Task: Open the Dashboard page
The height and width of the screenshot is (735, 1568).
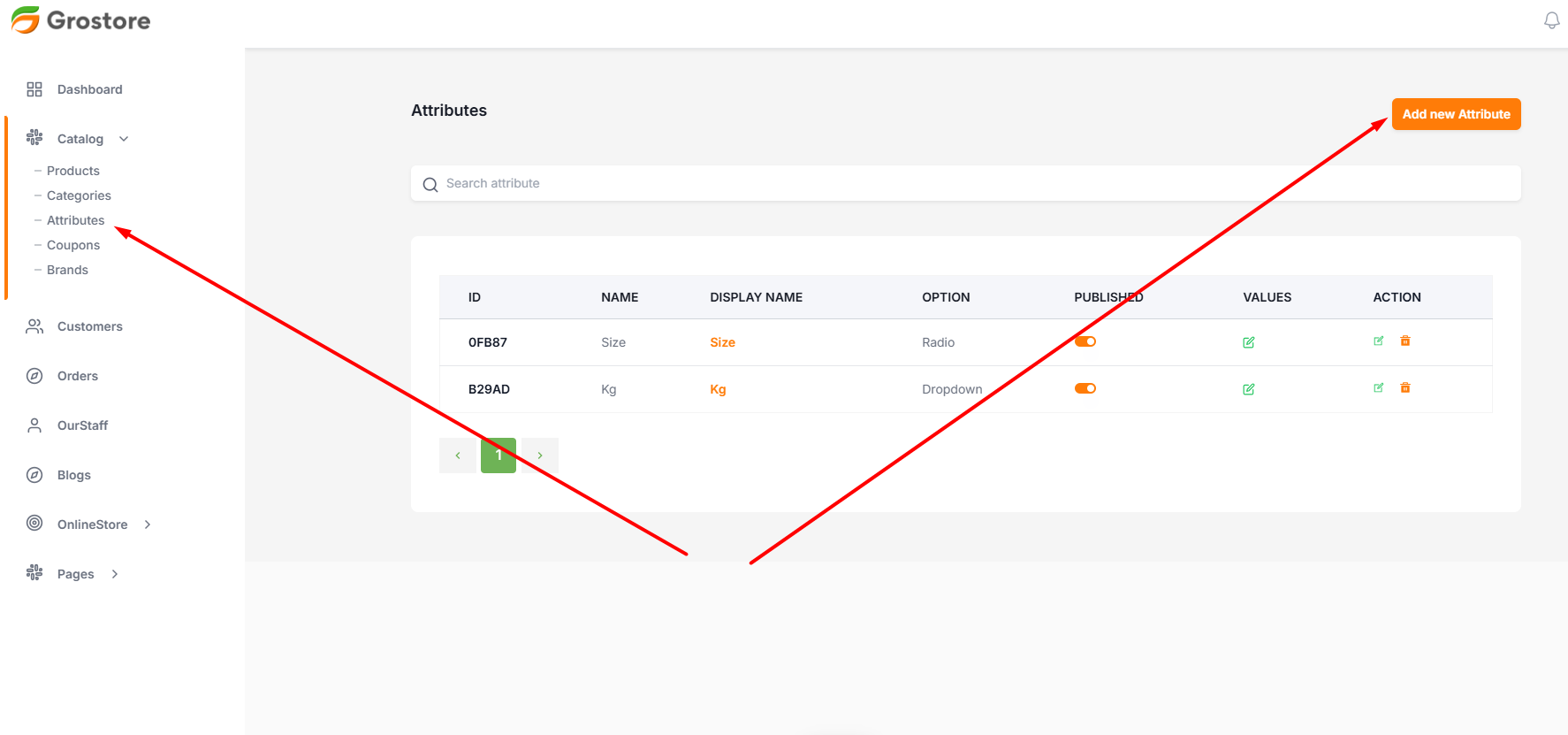Action: pyautogui.click(x=89, y=89)
